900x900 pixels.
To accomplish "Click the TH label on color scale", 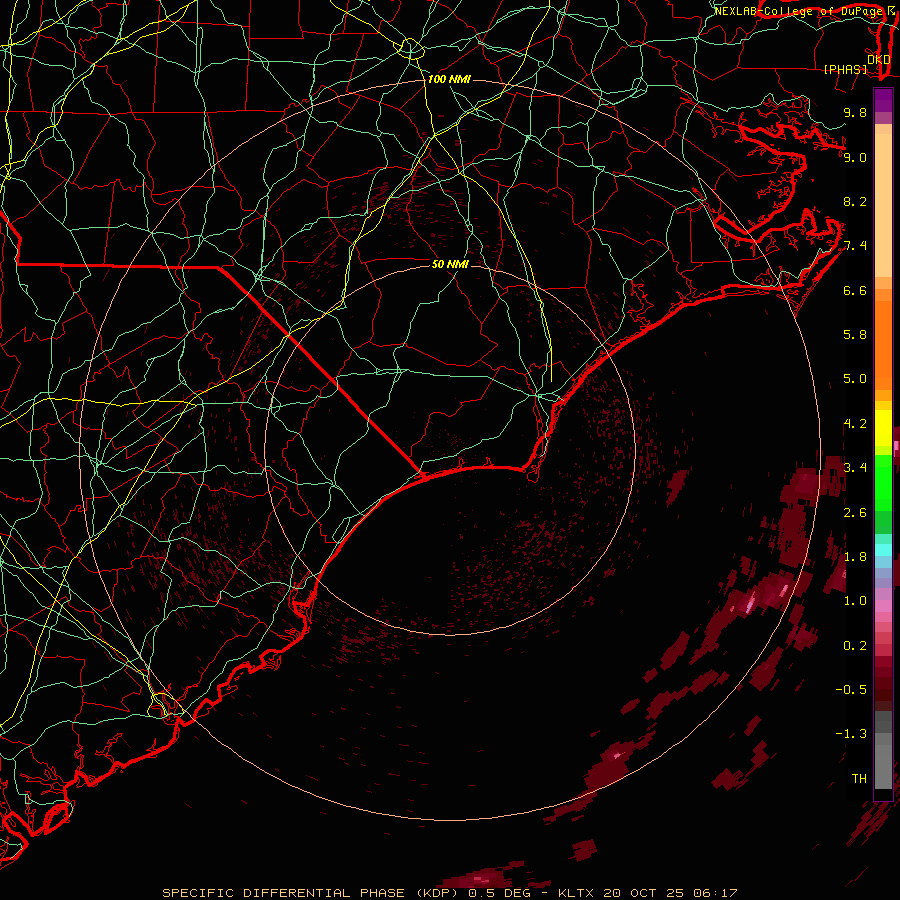I will [x=859, y=779].
